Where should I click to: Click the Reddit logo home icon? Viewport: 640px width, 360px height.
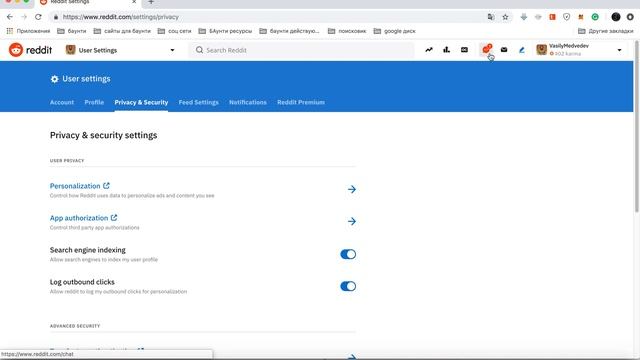click(x=16, y=50)
